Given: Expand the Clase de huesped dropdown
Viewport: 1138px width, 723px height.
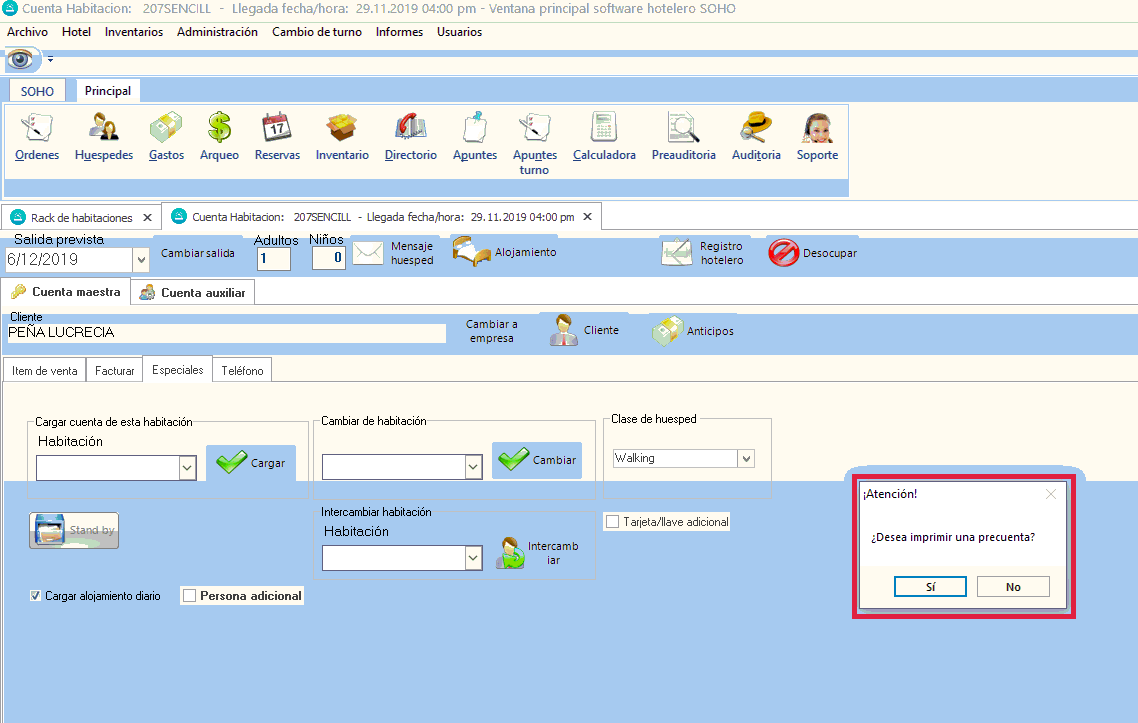Looking at the screenshot, I should point(745,458).
